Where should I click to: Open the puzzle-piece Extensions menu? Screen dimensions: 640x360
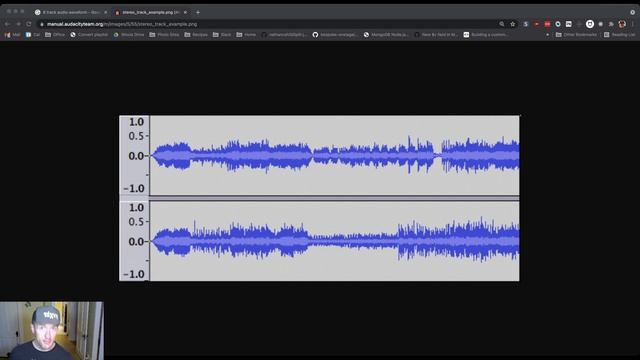coord(611,24)
